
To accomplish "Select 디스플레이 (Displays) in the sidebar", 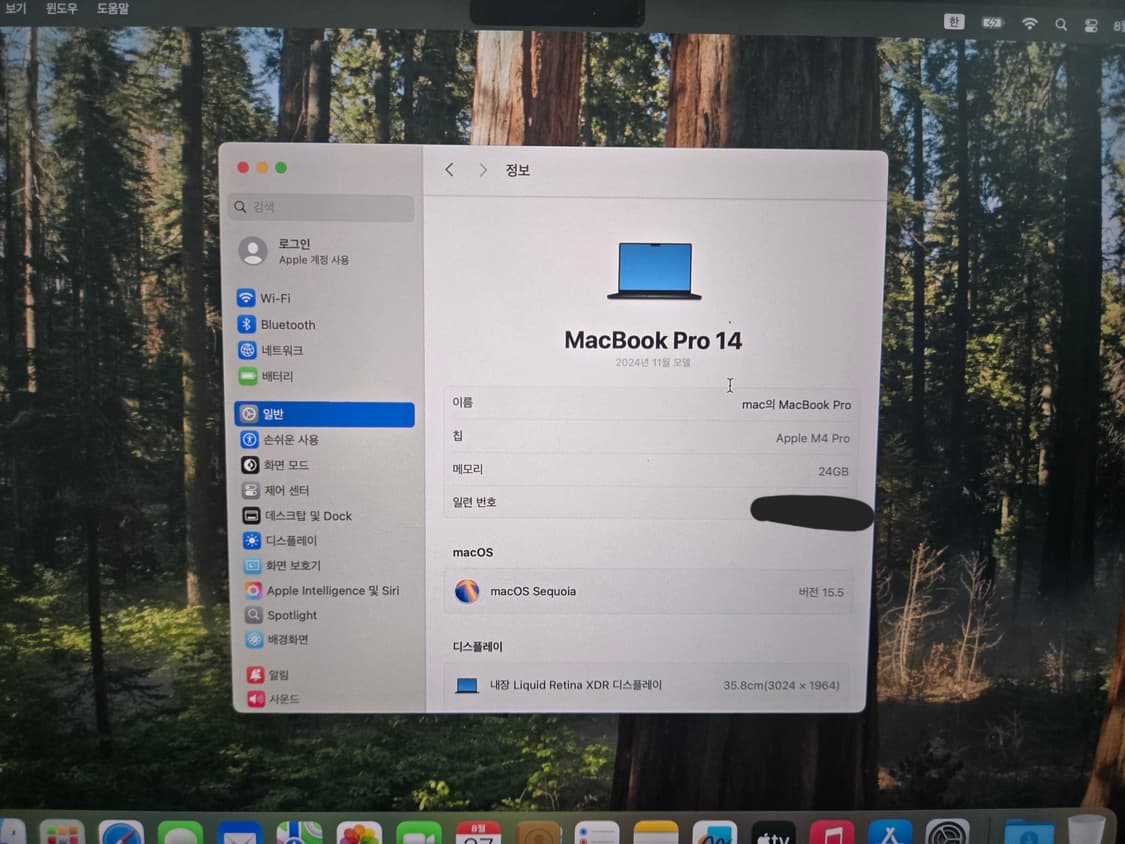I will point(290,541).
